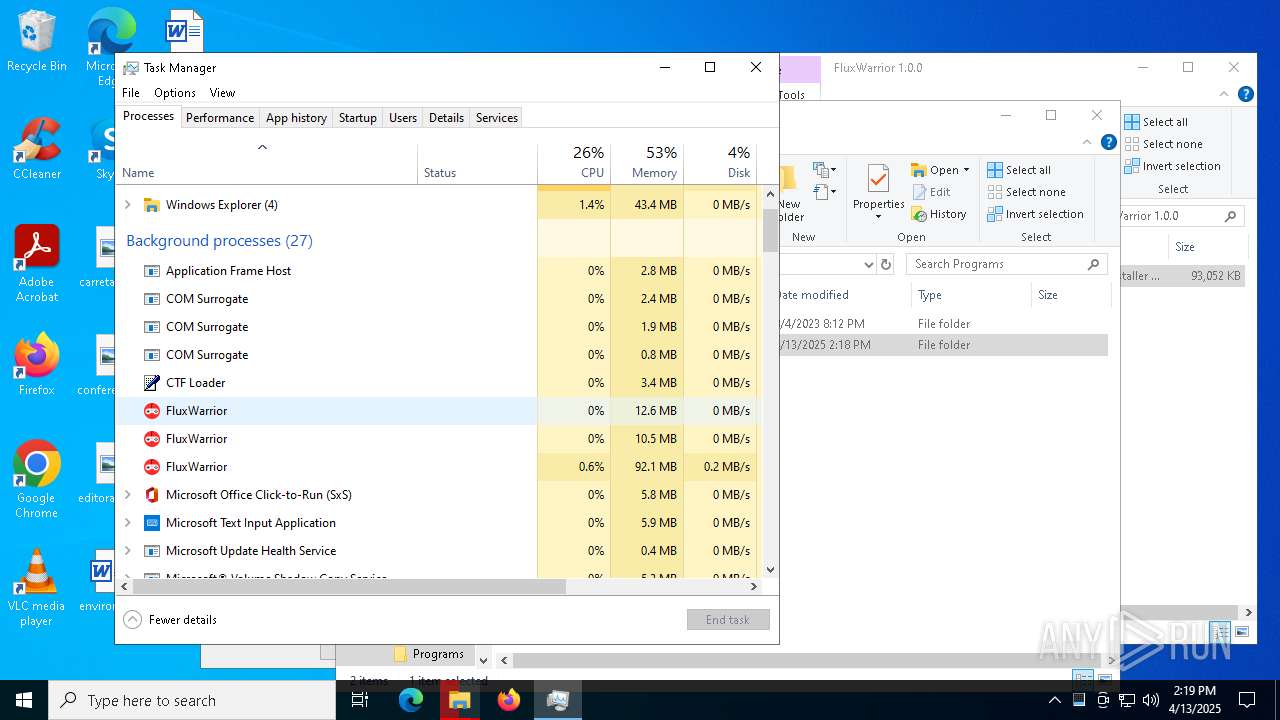
Task: Click the Microsoft Update Health Service icon
Action: point(152,551)
